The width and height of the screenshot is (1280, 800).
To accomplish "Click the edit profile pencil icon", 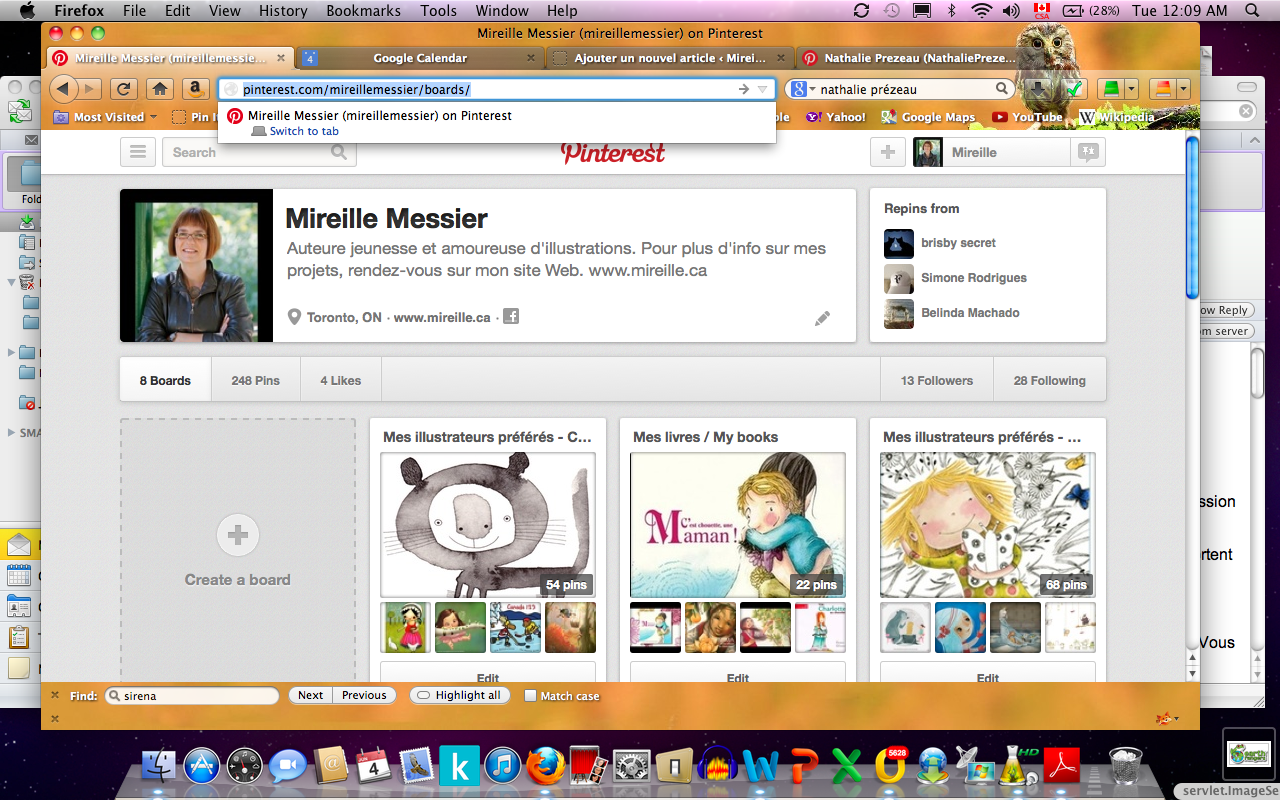I will (x=822, y=318).
